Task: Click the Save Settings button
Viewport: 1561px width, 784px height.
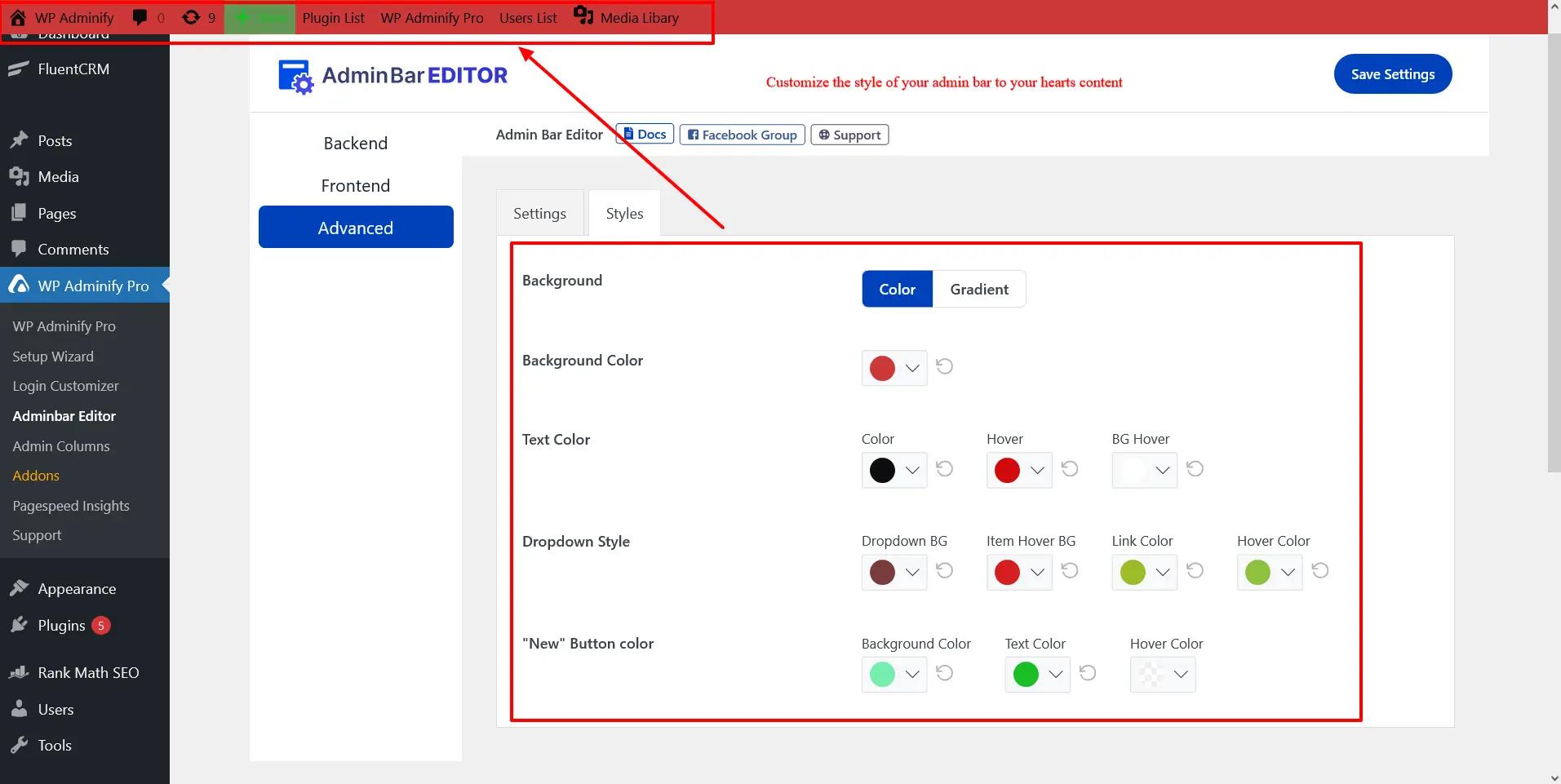Action: 1391,73
